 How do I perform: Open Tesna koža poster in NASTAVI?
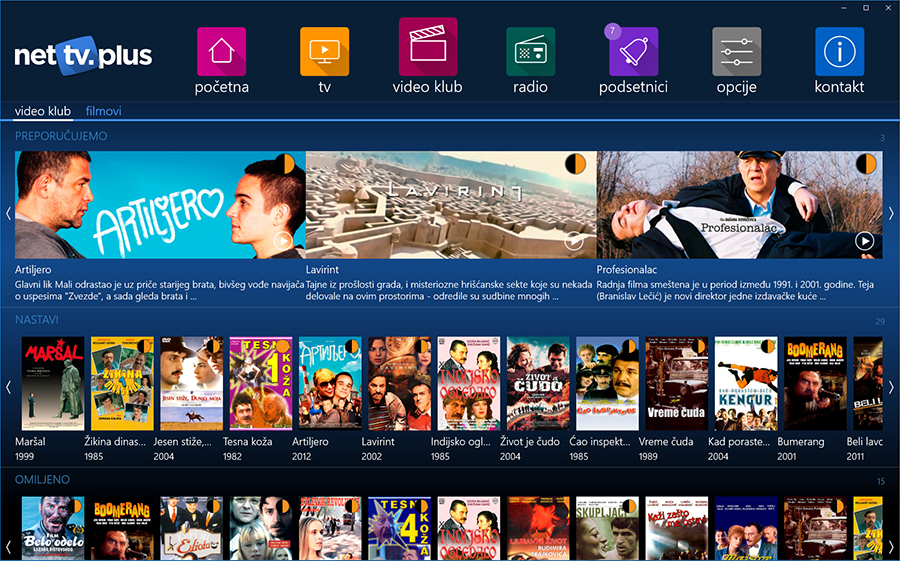click(x=261, y=384)
